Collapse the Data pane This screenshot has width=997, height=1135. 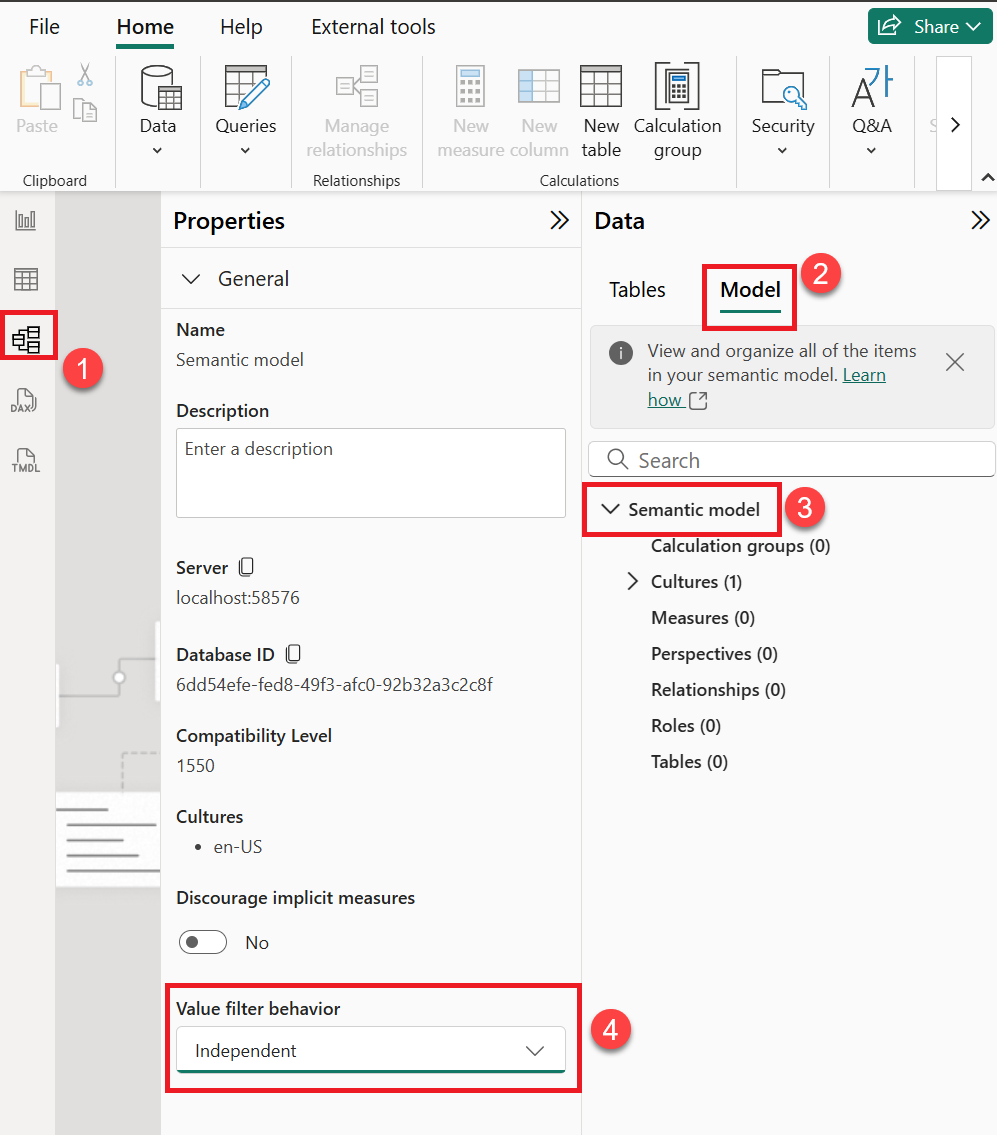(980, 220)
